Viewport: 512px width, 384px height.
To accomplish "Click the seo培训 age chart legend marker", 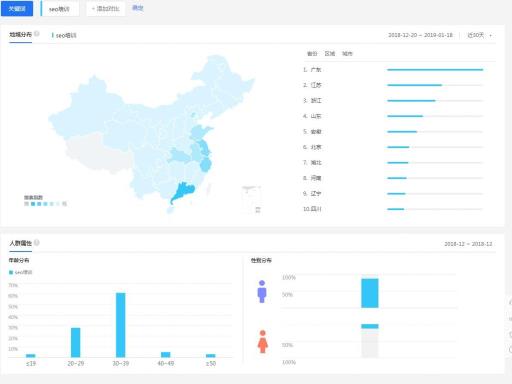I will tap(11, 272).
